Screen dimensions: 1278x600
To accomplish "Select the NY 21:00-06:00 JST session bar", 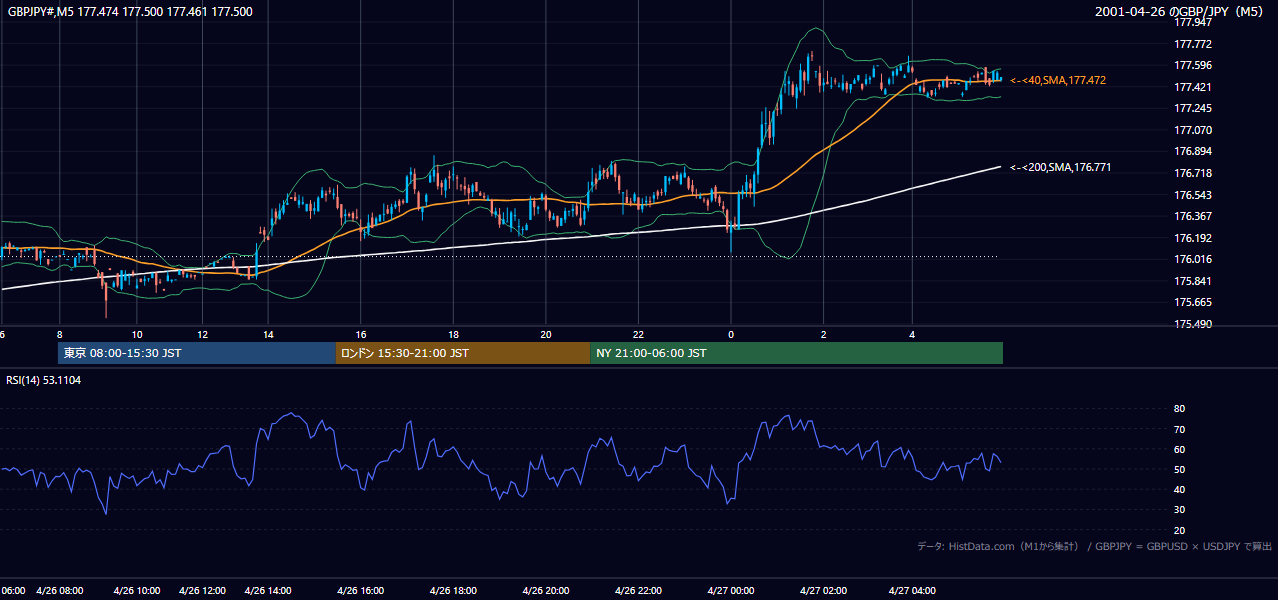I will tap(796, 353).
